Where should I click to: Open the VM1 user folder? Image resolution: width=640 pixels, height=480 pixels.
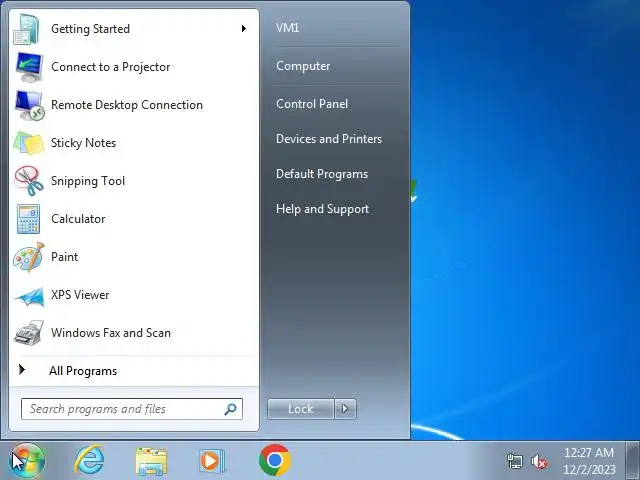[287, 28]
